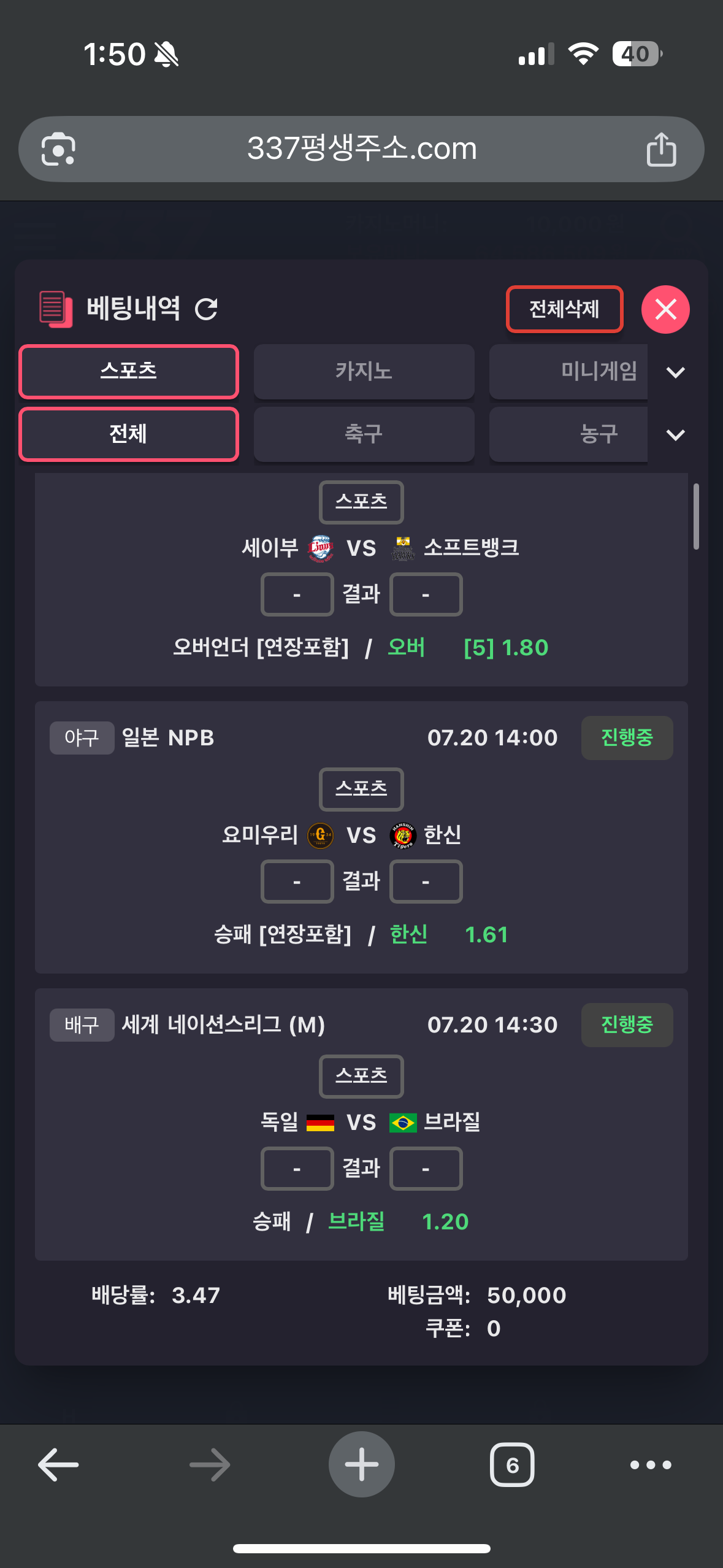The image size is (723, 1568).
Task: Filter bets by 축구
Action: pyautogui.click(x=364, y=434)
